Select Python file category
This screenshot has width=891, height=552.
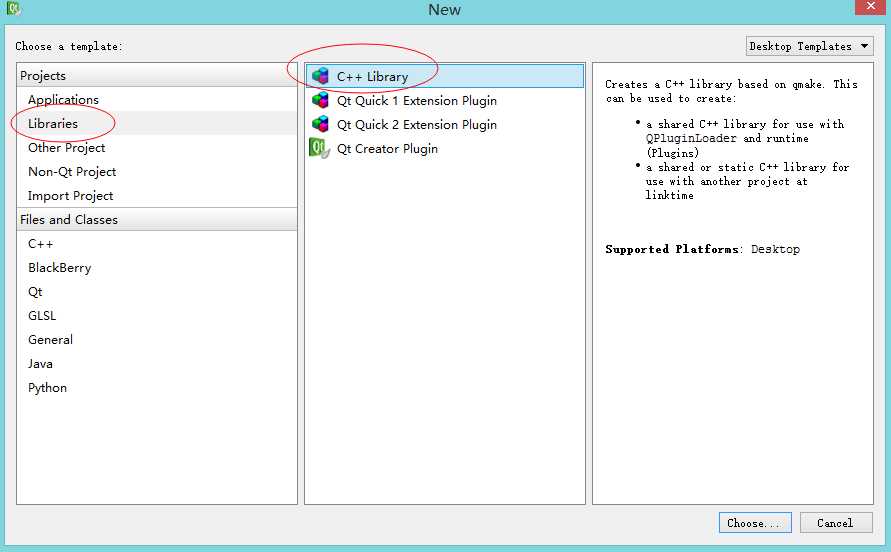[157, 387]
